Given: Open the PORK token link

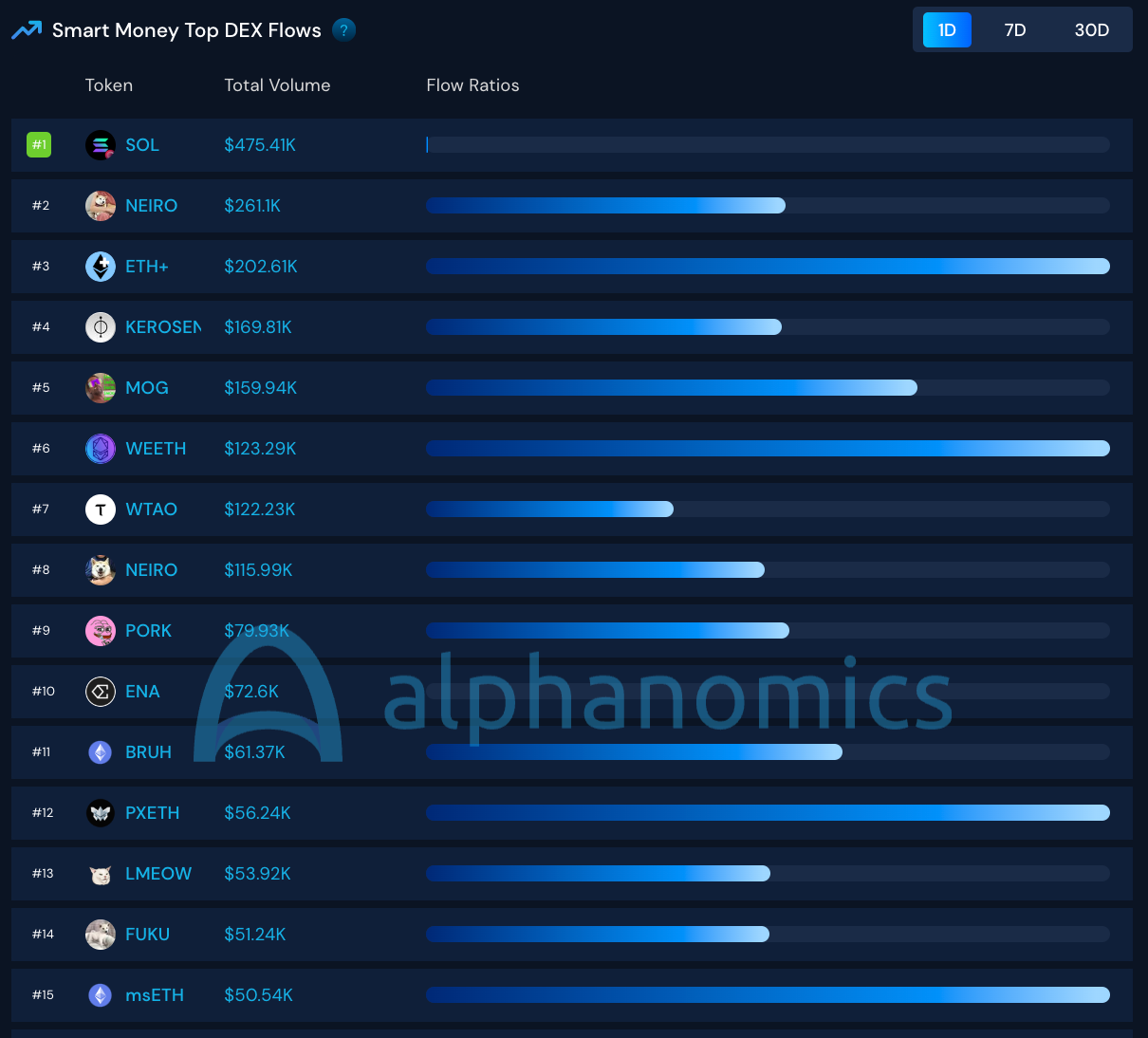Looking at the screenshot, I should (x=149, y=631).
